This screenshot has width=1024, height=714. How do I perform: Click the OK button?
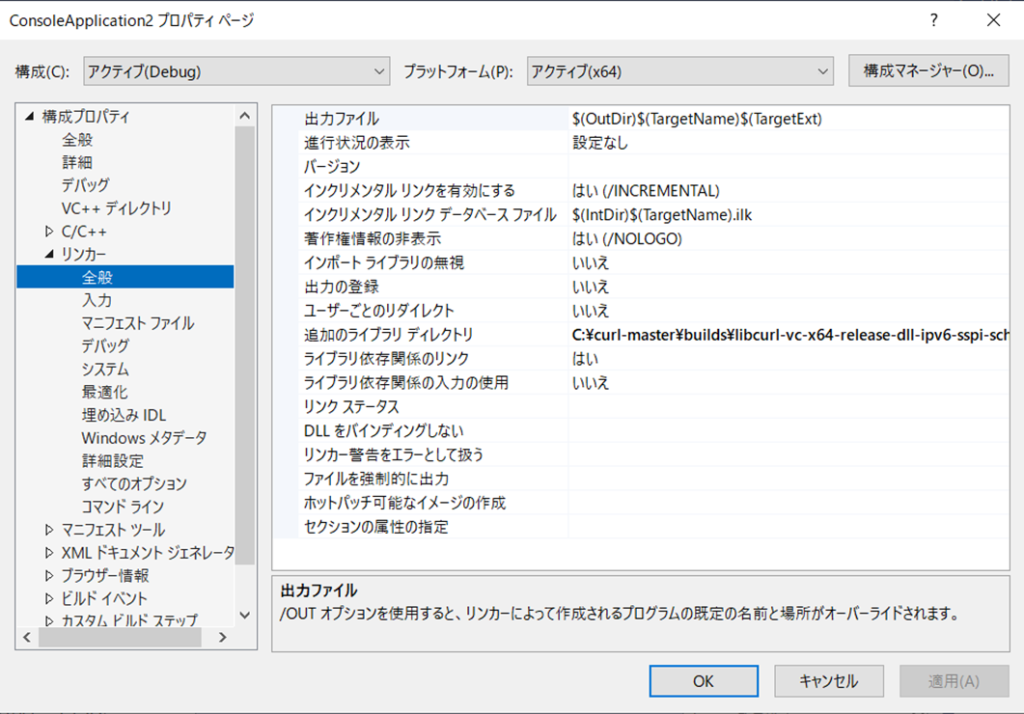point(703,681)
